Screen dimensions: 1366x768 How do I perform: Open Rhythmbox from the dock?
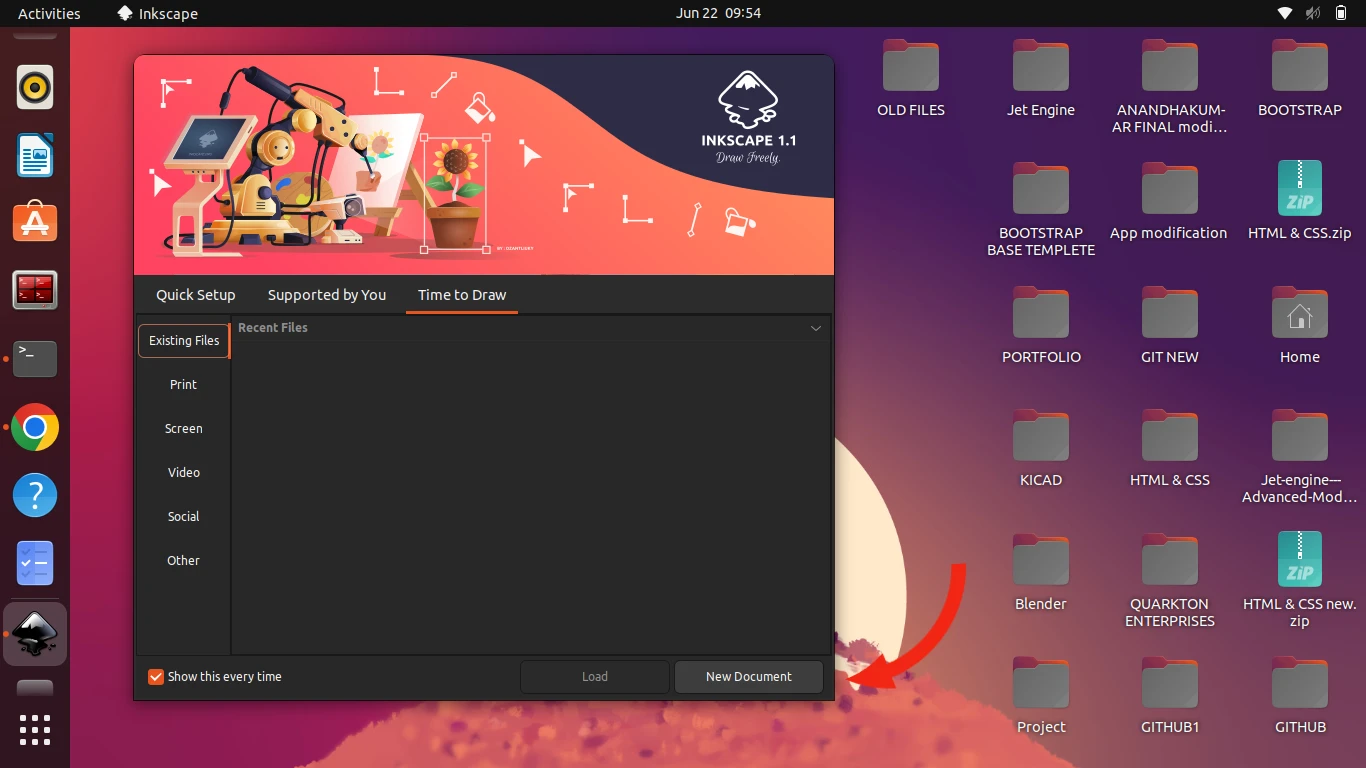pyautogui.click(x=35, y=88)
